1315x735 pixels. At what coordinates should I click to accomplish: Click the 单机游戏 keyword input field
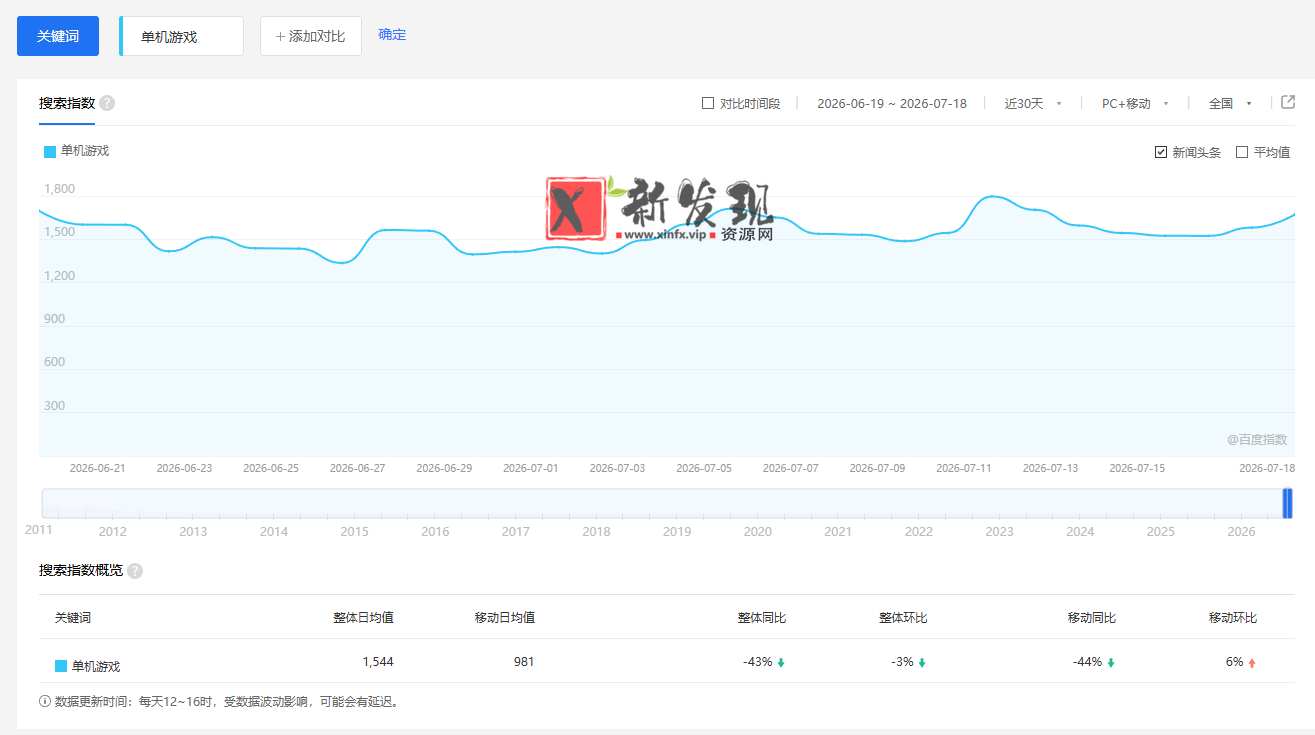tap(182, 36)
